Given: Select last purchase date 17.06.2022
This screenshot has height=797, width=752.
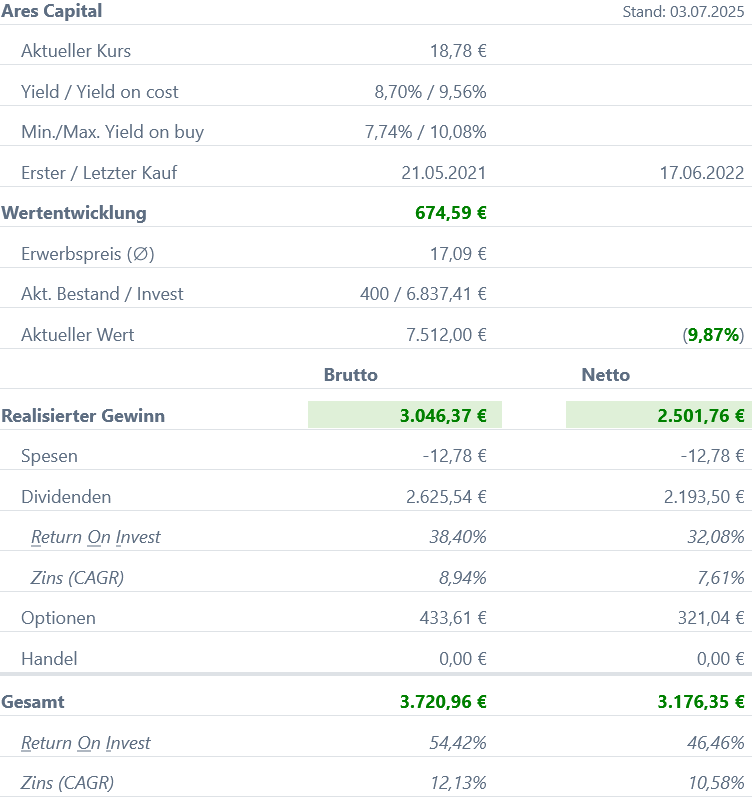Looking at the screenshot, I should (x=702, y=173).
